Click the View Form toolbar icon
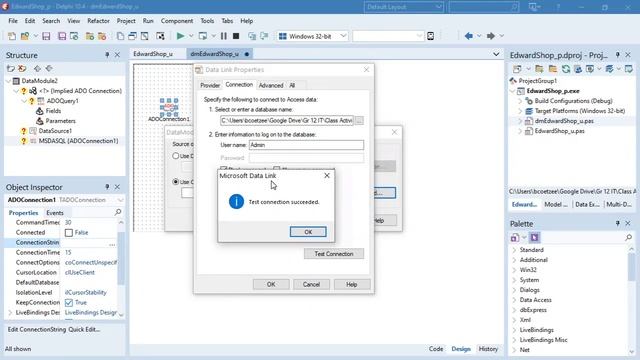This screenshot has height=360, width=640. point(132,36)
